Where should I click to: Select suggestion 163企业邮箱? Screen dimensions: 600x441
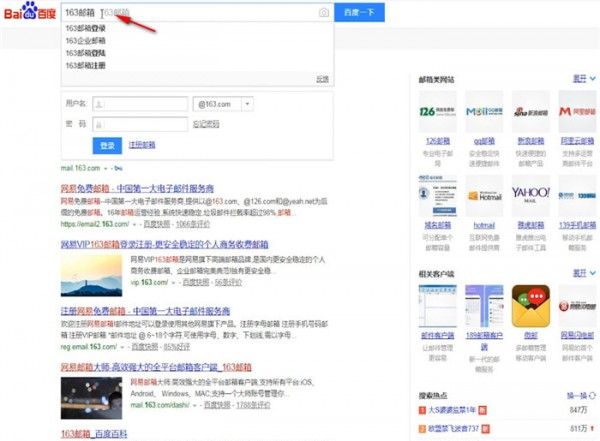tap(86, 41)
